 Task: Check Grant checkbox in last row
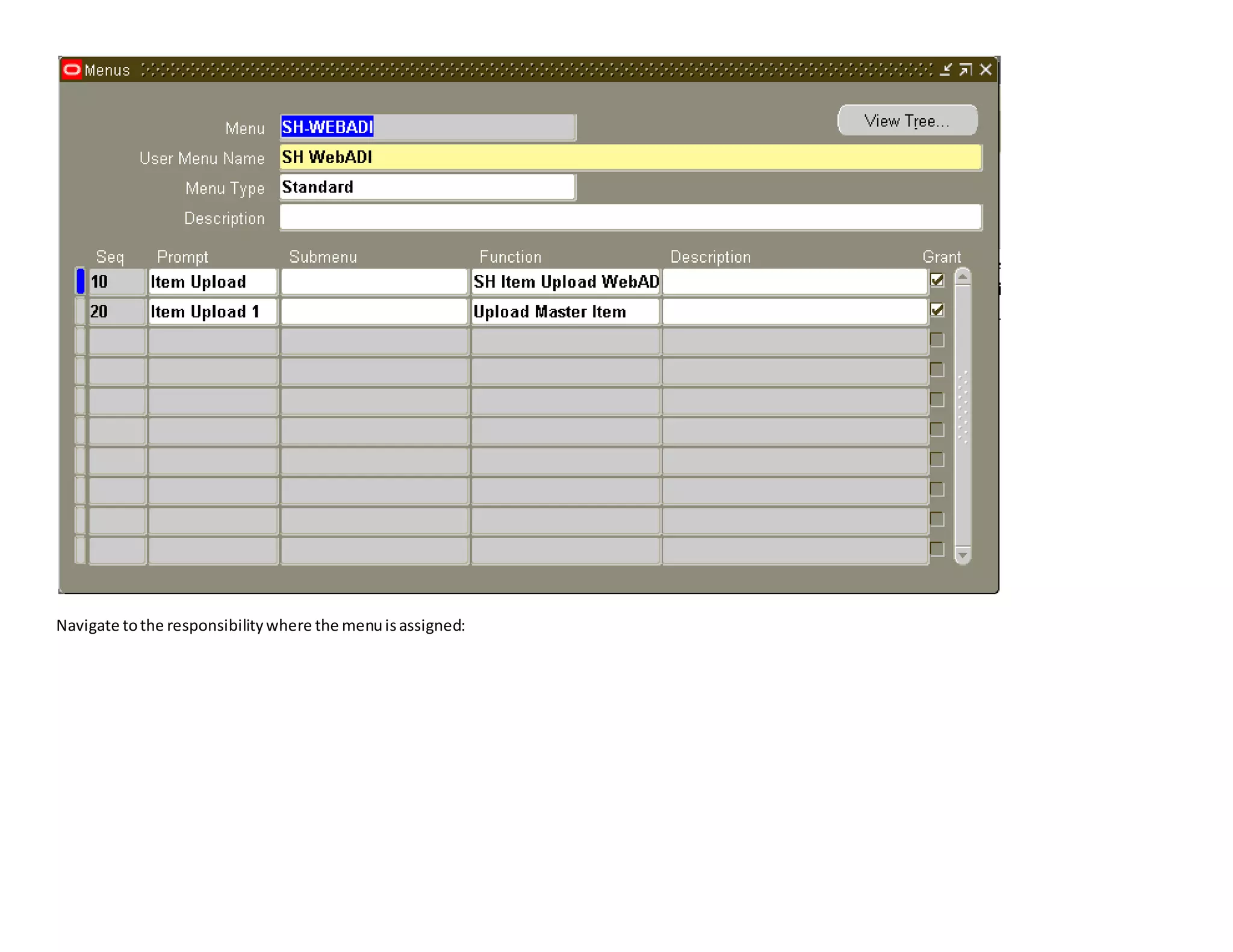pos(937,549)
